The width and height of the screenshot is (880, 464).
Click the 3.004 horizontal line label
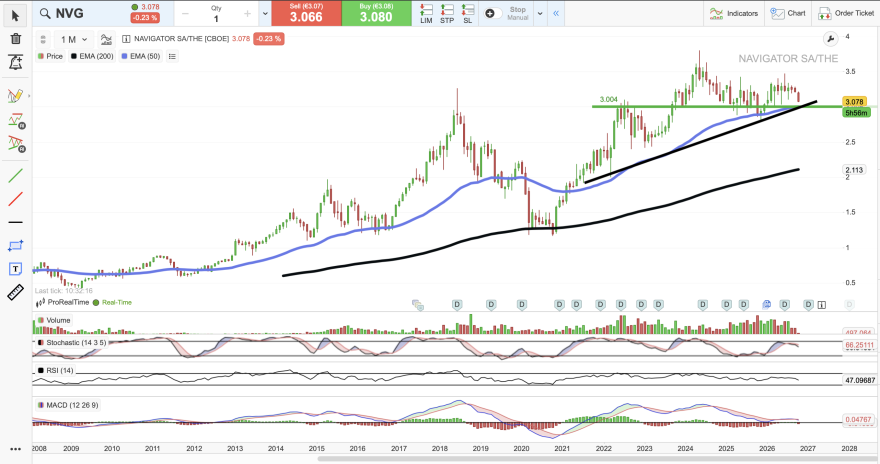[x=608, y=99]
